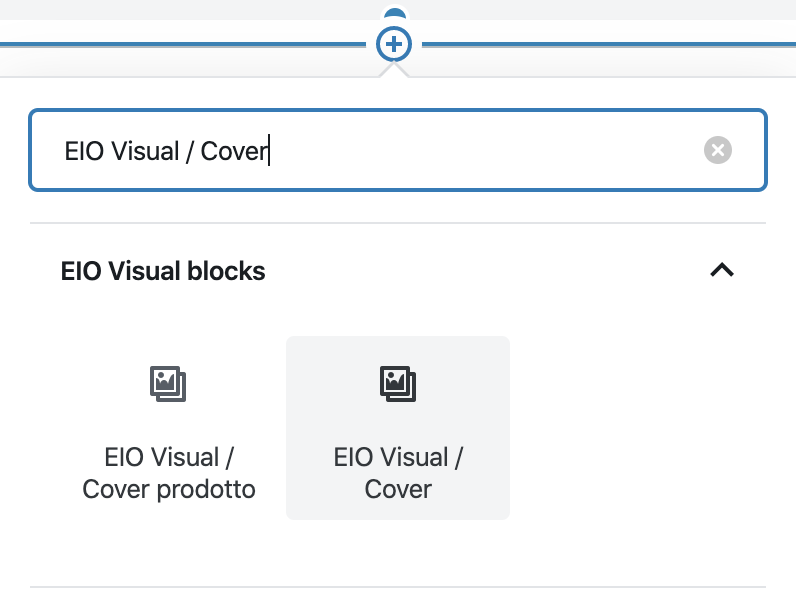Click the stacked images icon above Cover prodotto
The height and width of the screenshot is (596, 796).
168,384
